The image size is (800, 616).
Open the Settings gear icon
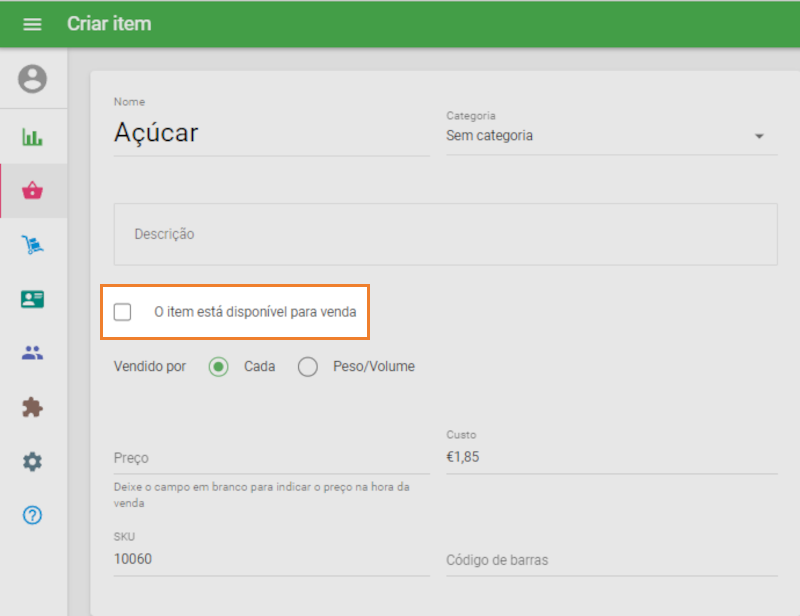(x=32, y=461)
